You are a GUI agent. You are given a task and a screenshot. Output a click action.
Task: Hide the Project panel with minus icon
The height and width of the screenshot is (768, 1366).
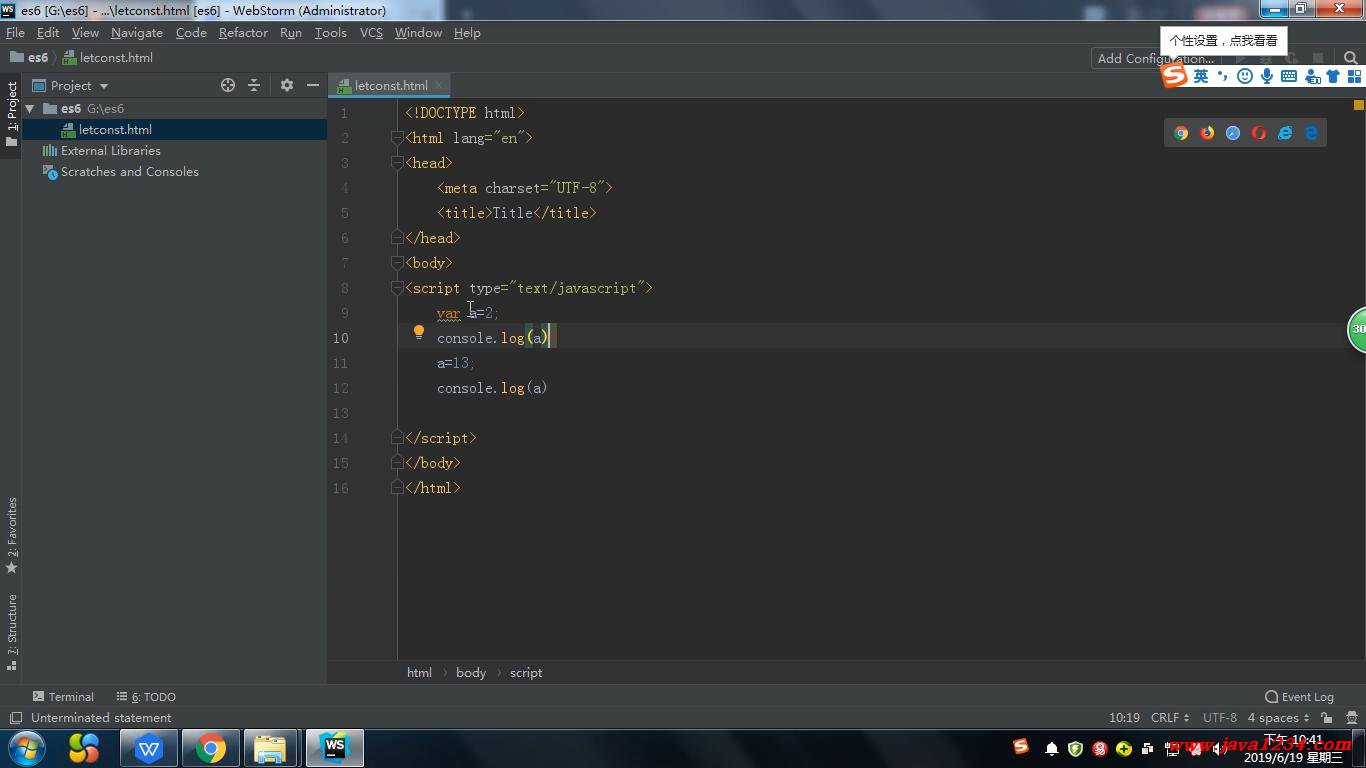[x=313, y=85]
